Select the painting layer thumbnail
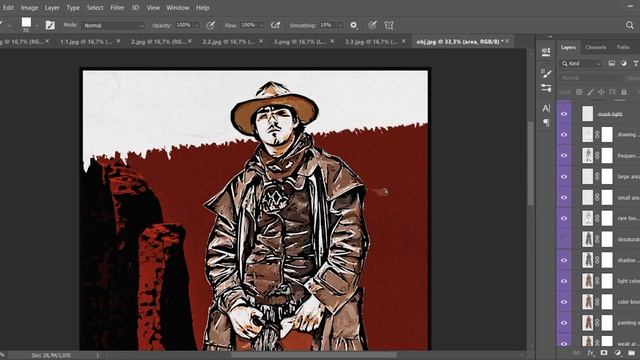The width and height of the screenshot is (640, 360). [587, 322]
